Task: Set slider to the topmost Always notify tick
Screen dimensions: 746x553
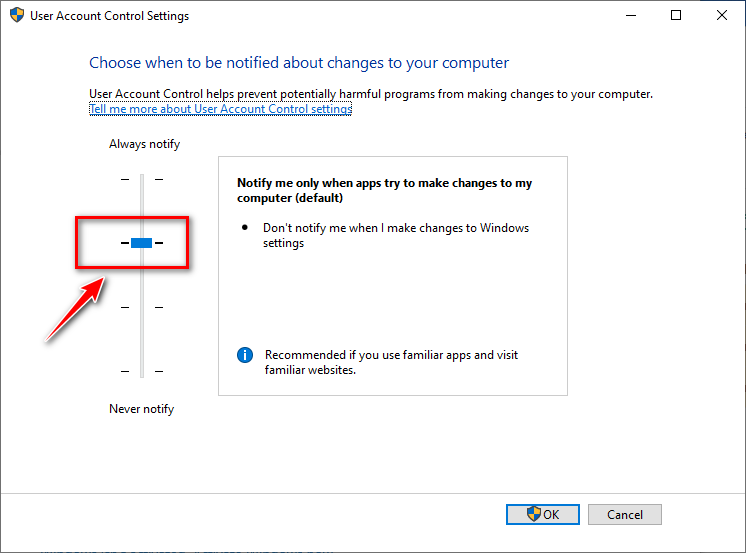Action: (x=141, y=179)
